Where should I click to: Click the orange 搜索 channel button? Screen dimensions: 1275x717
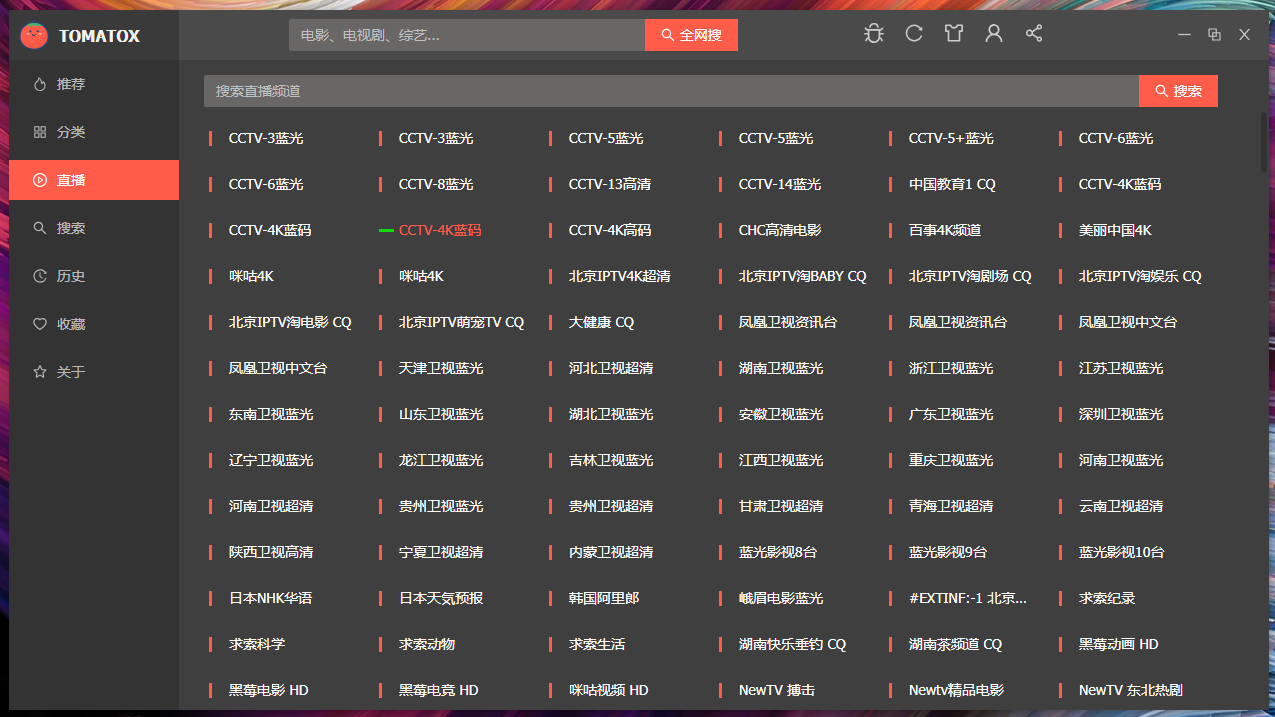[1178, 91]
